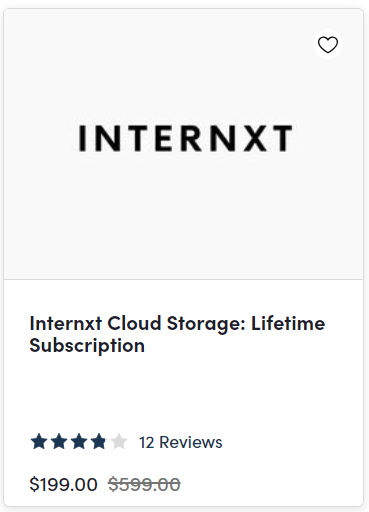Add Internxt deal to wishlist via heart icon

tap(328, 45)
